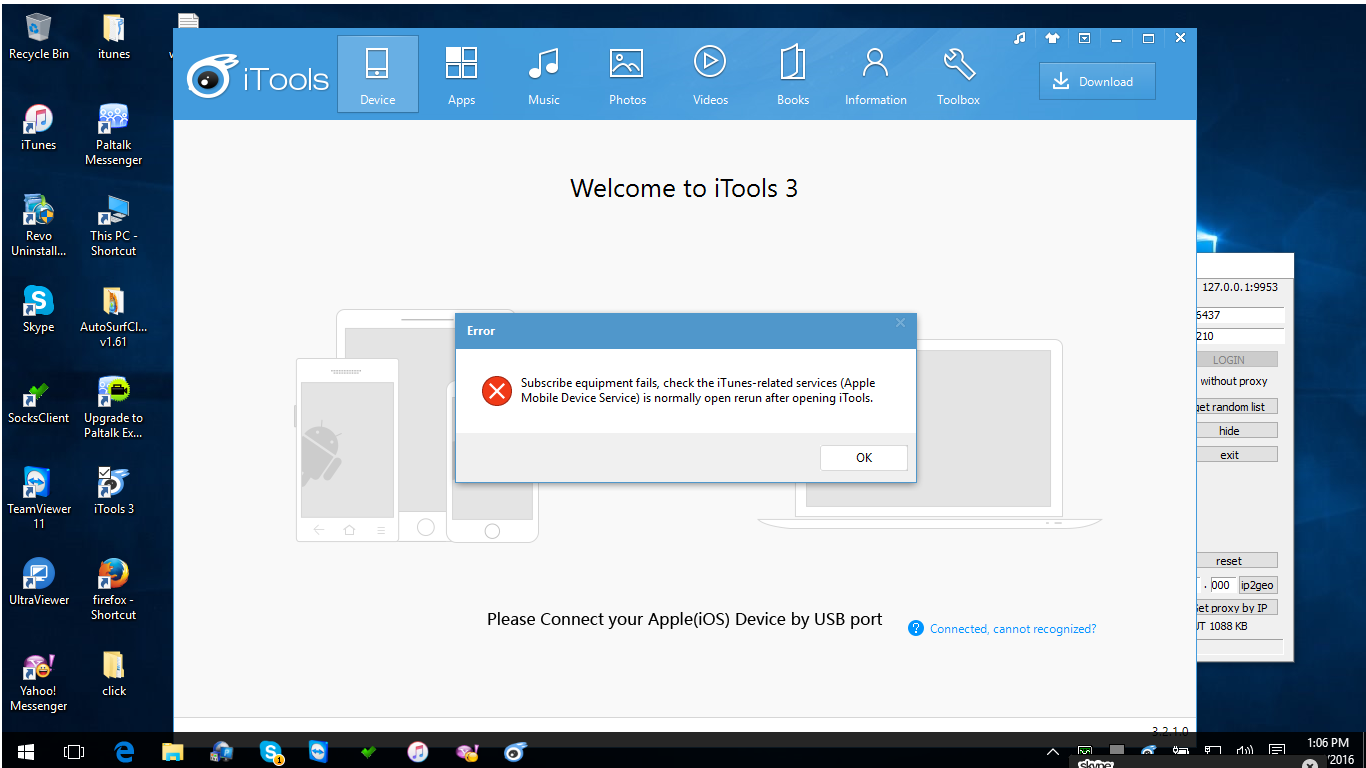Image resolution: width=1366 pixels, height=768 pixels.
Task: Click the 'without proxy' label
Action: (1234, 381)
